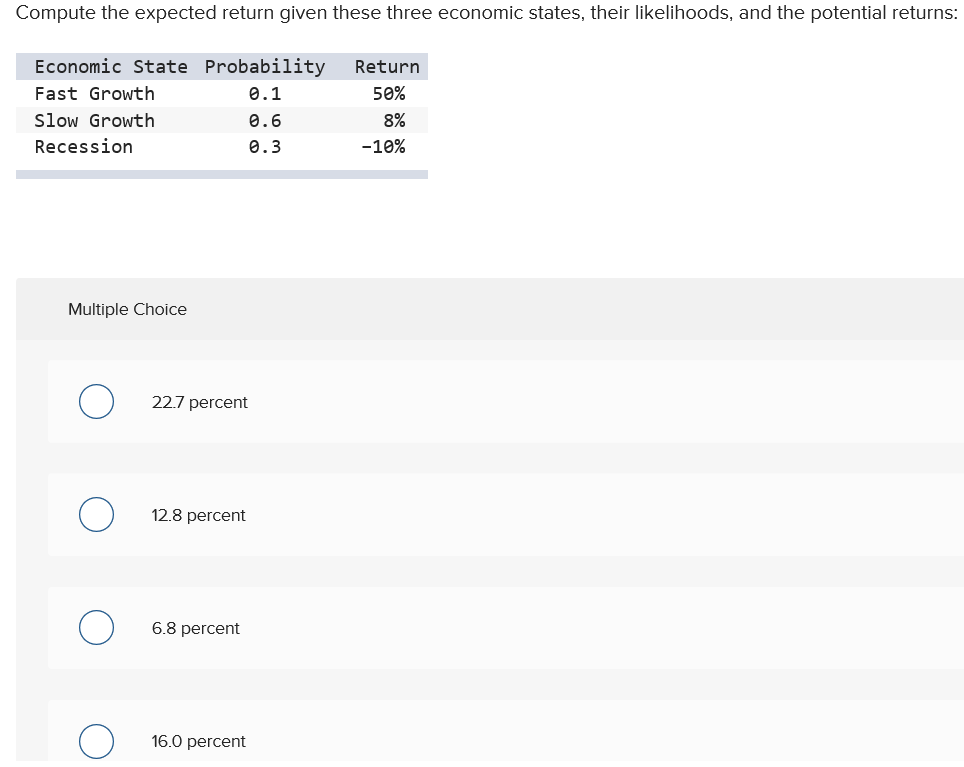Click the Multiple Choice section header
The width and height of the screenshot is (964, 767).
(x=127, y=309)
